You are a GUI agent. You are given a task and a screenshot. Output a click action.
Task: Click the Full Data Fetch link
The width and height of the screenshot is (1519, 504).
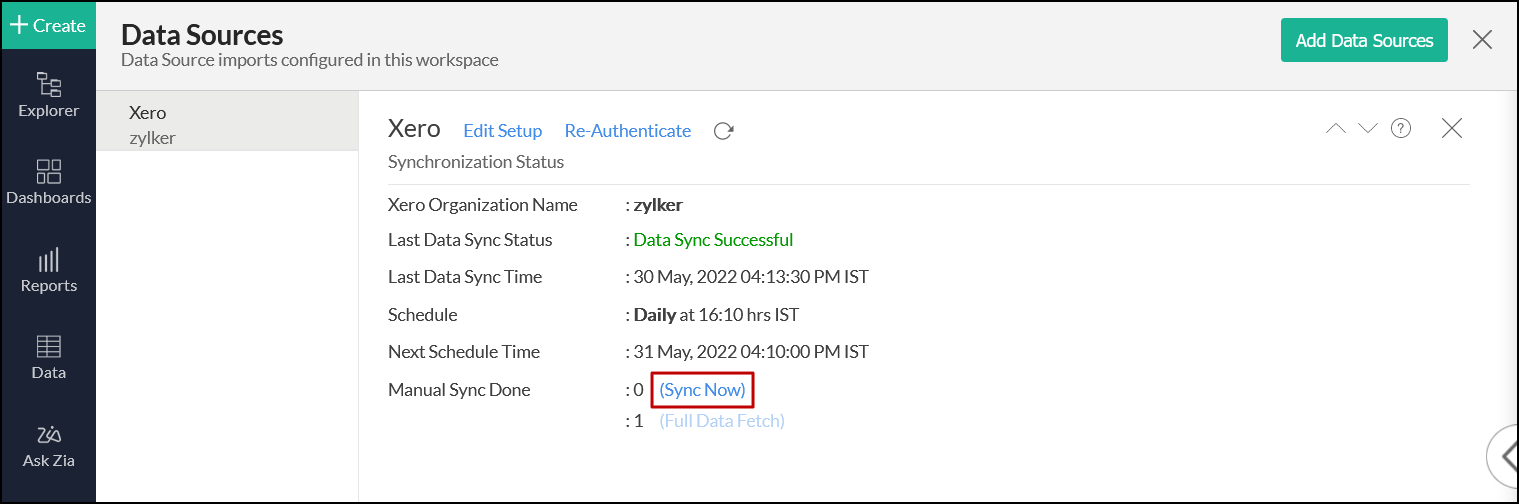tap(722, 421)
